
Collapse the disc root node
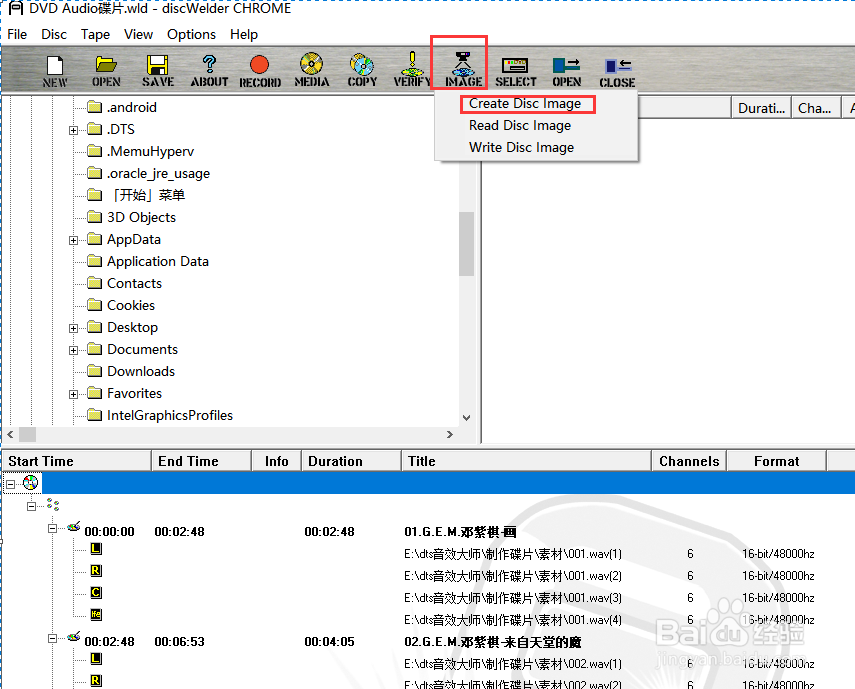[10, 483]
